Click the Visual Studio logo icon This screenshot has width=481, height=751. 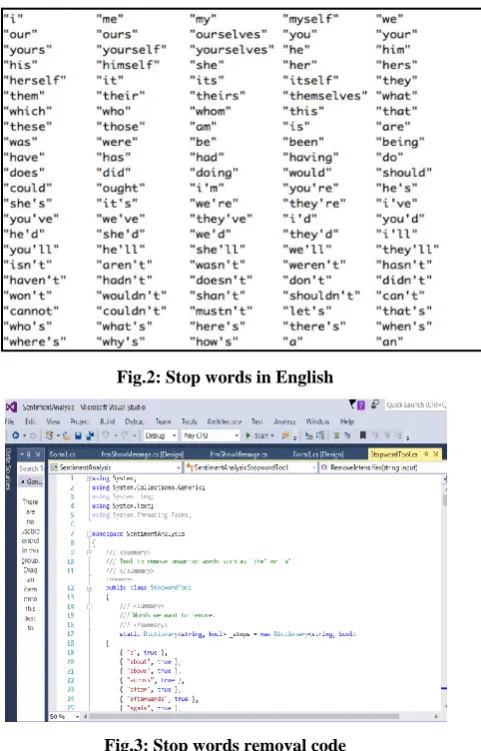click(11, 407)
